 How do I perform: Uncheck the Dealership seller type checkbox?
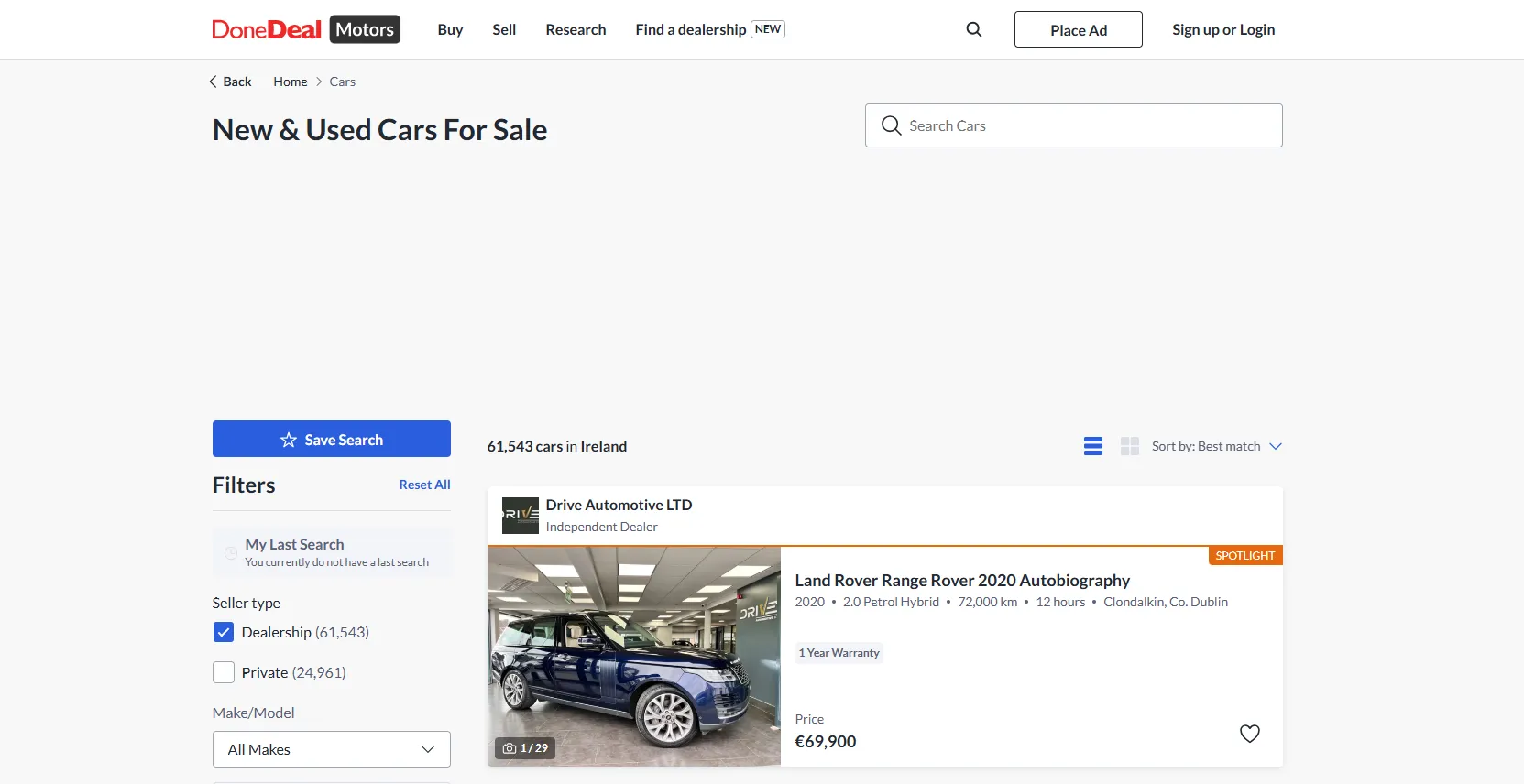(x=224, y=632)
